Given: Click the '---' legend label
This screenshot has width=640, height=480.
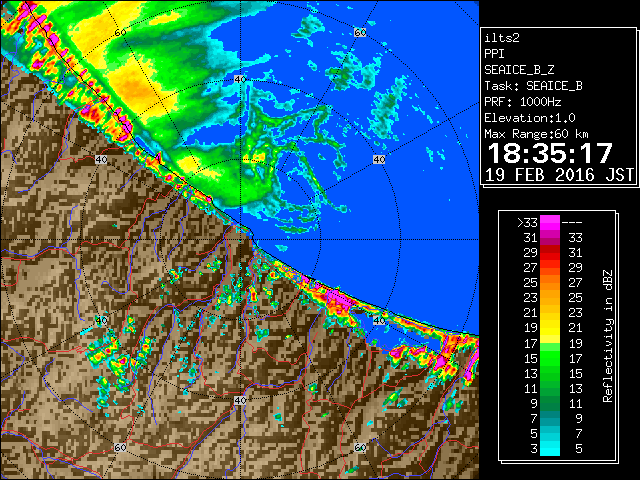Looking at the screenshot, I should coord(572,223).
